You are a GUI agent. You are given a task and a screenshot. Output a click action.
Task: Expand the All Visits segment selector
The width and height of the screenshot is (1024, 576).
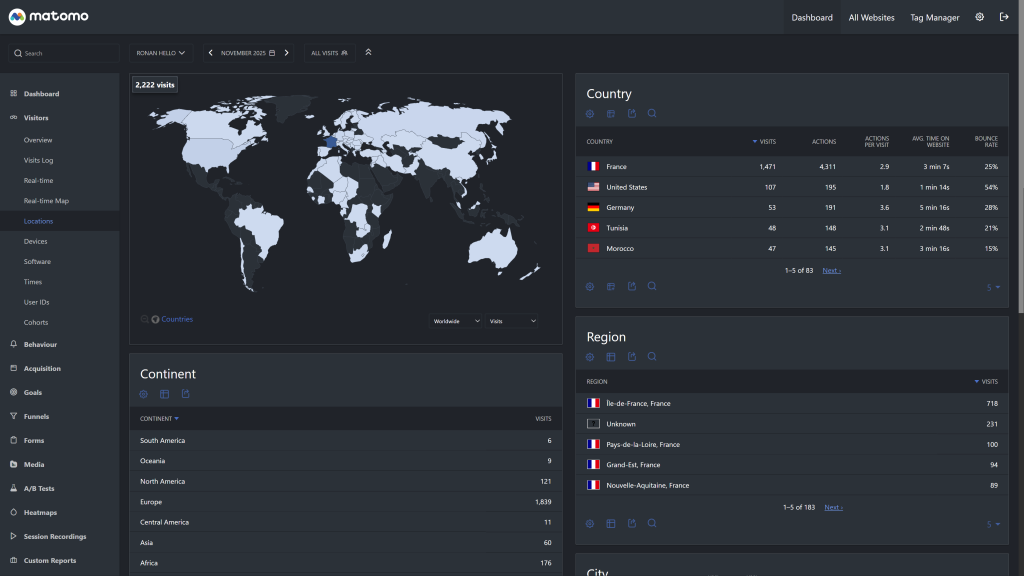tap(329, 53)
